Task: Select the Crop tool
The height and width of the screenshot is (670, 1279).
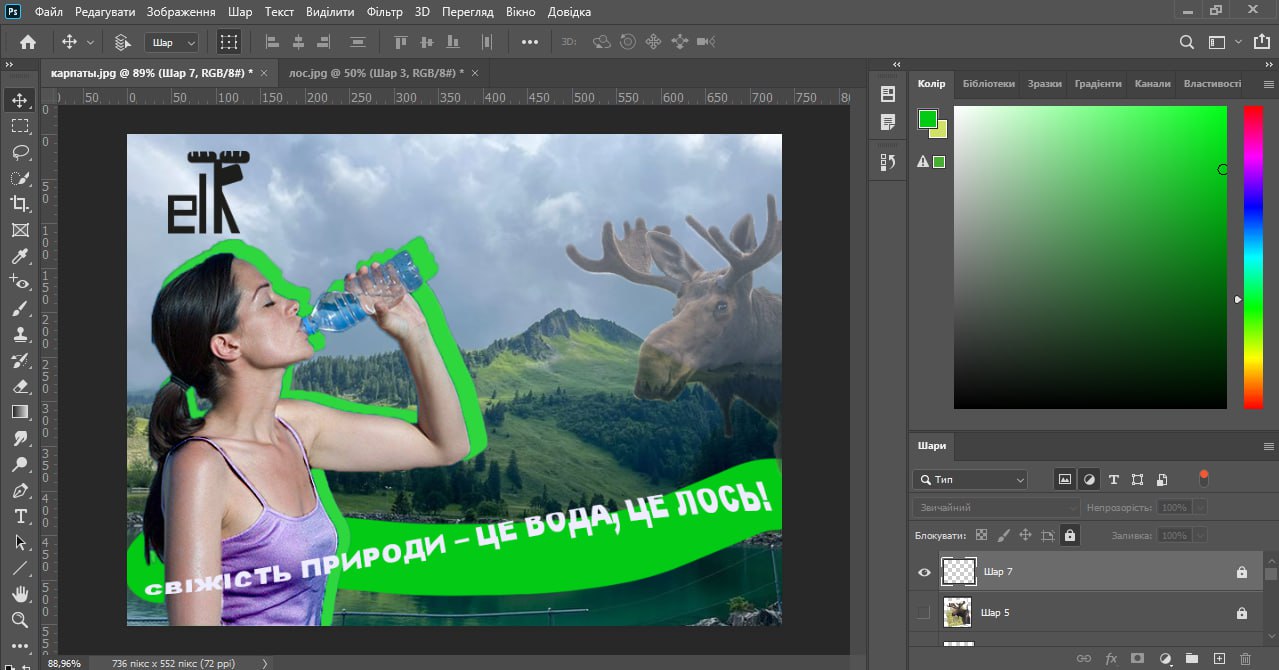Action: pos(20,204)
